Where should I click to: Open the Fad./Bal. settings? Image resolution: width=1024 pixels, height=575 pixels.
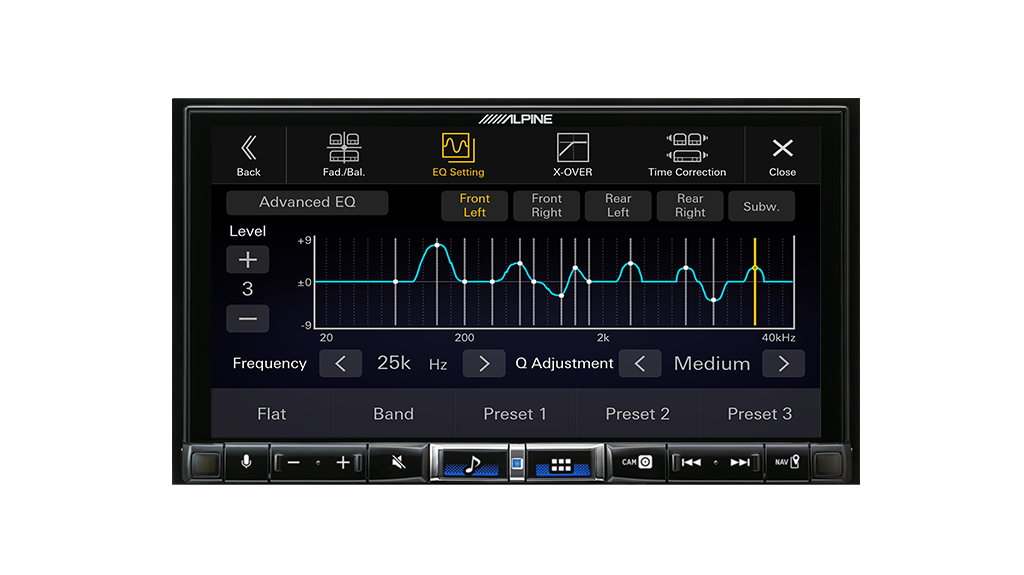[x=346, y=155]
